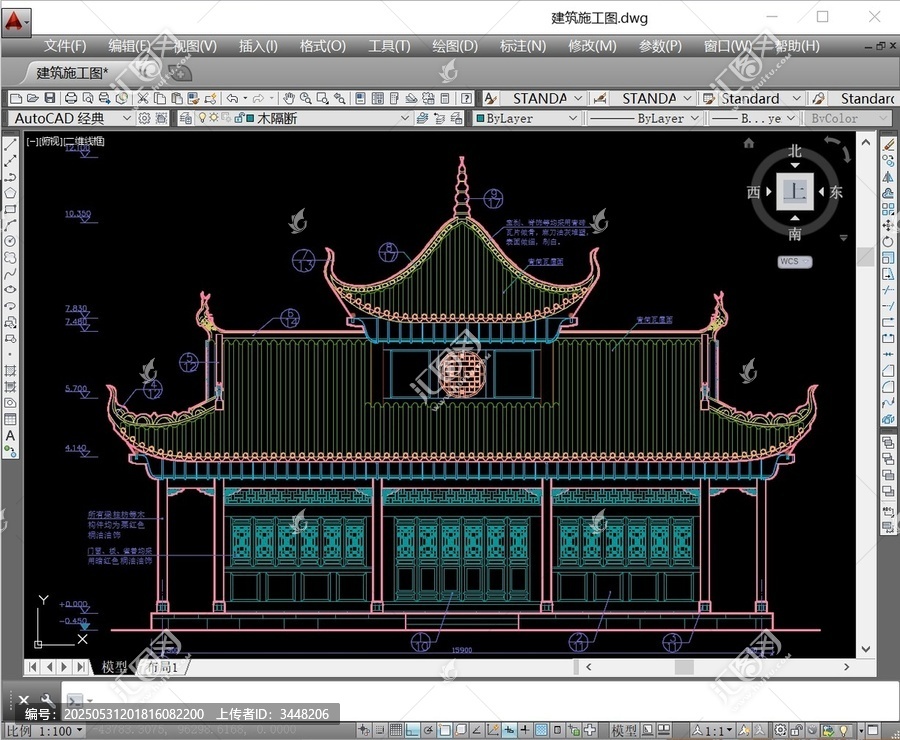Click the ByLayer color swatch square
The width and height of the screenshot is (900, 740).
click(480, 118)
